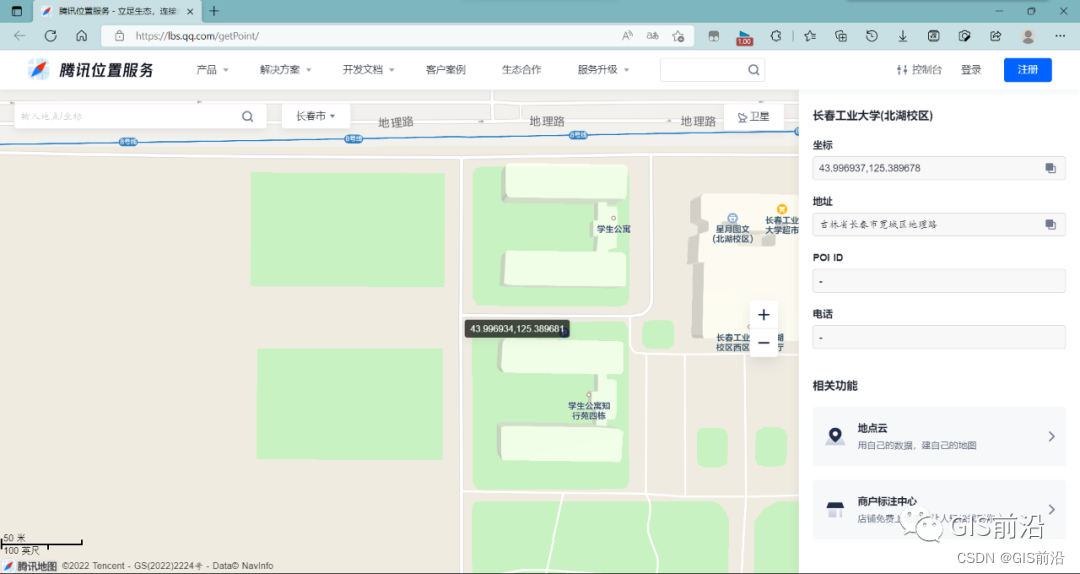Screen dimensions: 1080x574
Task: Expand the 解决方案 dropdown menu
Action: [x=286, y=70]
